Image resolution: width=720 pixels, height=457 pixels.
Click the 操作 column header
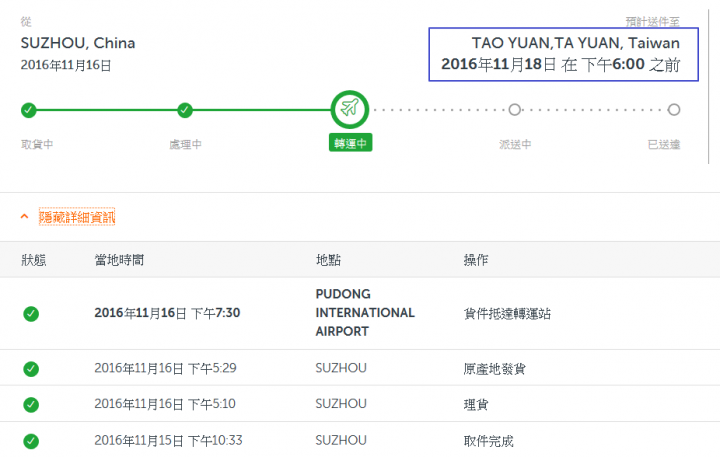point(476,260)
